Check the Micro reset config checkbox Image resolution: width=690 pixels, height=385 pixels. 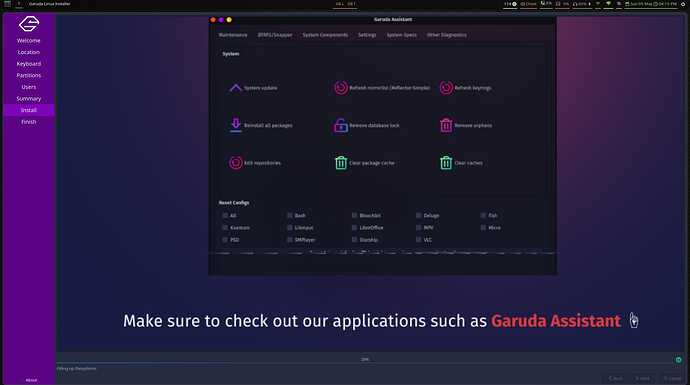pos(483,227)
